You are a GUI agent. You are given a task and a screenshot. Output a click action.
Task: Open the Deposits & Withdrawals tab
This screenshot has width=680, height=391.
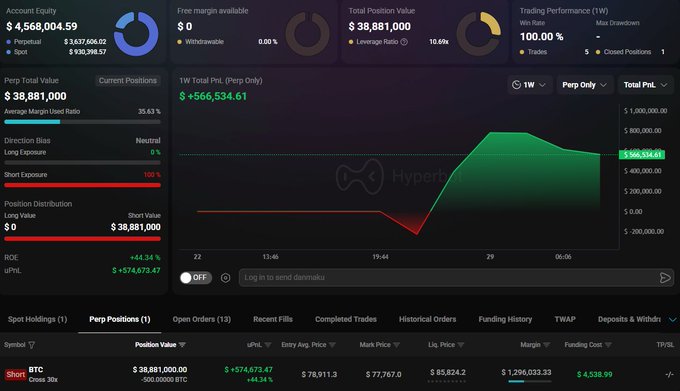(629, 319)
